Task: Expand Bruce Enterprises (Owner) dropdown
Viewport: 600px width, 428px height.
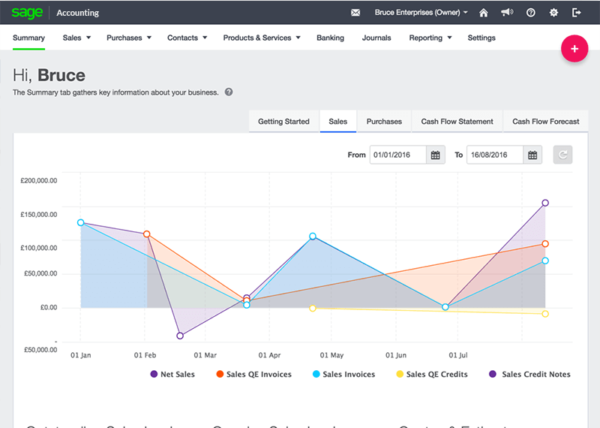Action: (x=421, y=13)
